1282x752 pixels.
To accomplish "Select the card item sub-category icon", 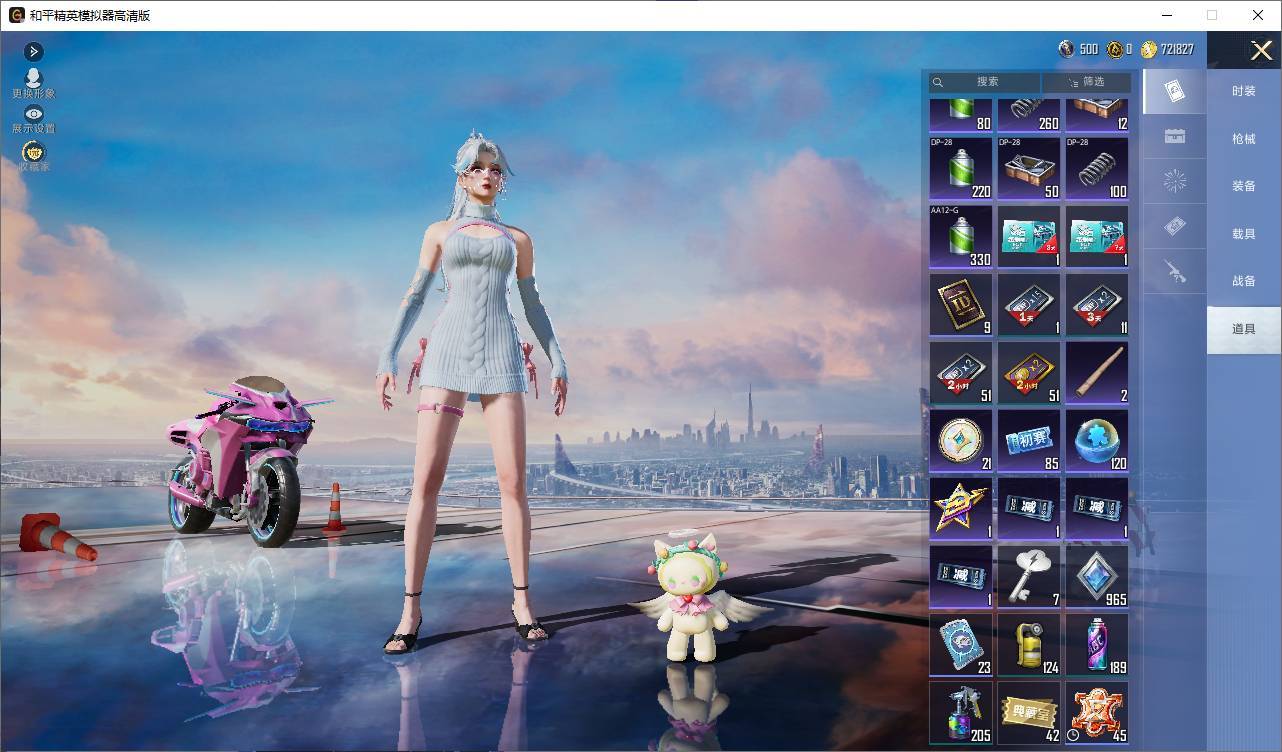I will click(1175, 92).
